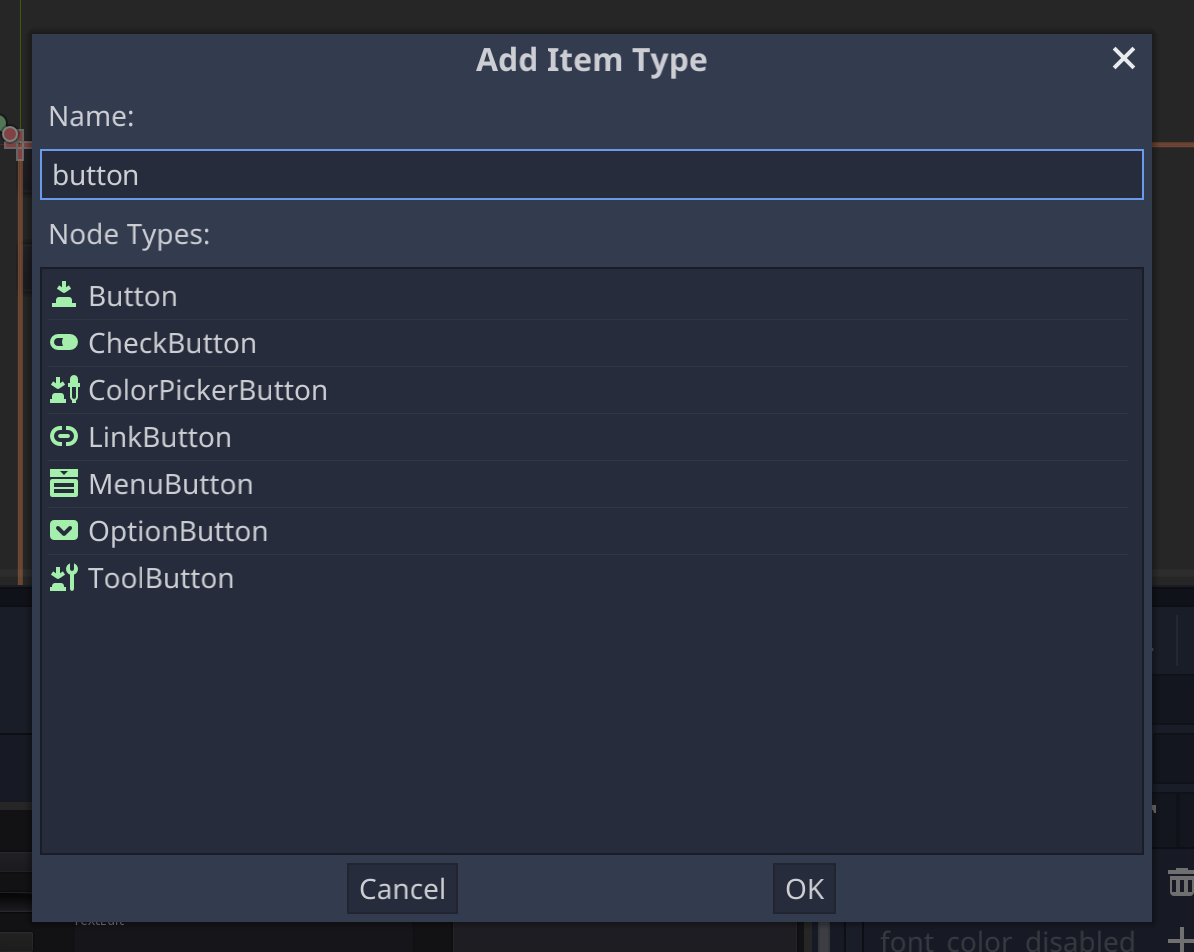1194x952 pixels.
Task: Click the ColorPickerButton eyedropper icon
Action: tap(64, 390)
